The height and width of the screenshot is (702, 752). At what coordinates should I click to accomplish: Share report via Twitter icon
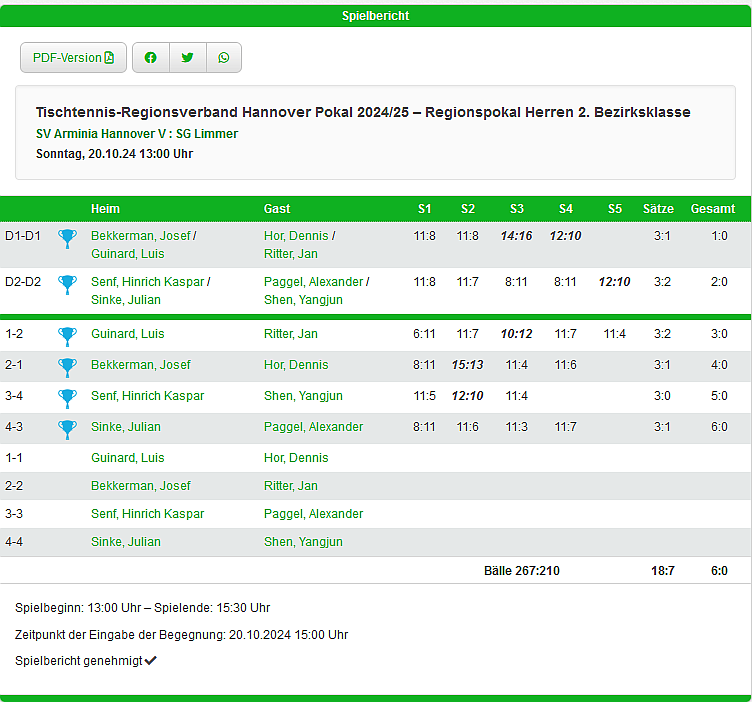188,58
